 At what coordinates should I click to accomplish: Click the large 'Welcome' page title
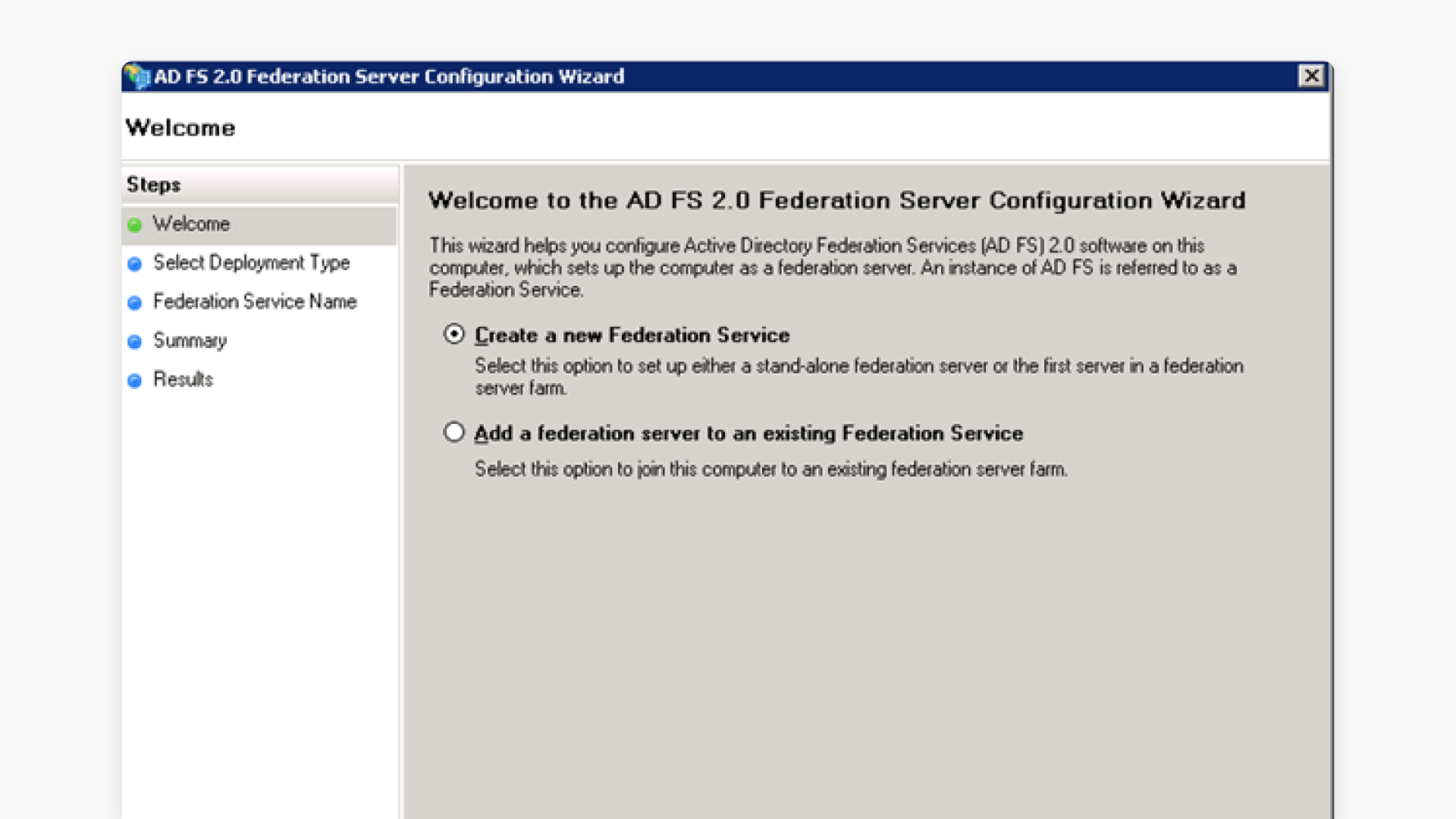[180, 127]
